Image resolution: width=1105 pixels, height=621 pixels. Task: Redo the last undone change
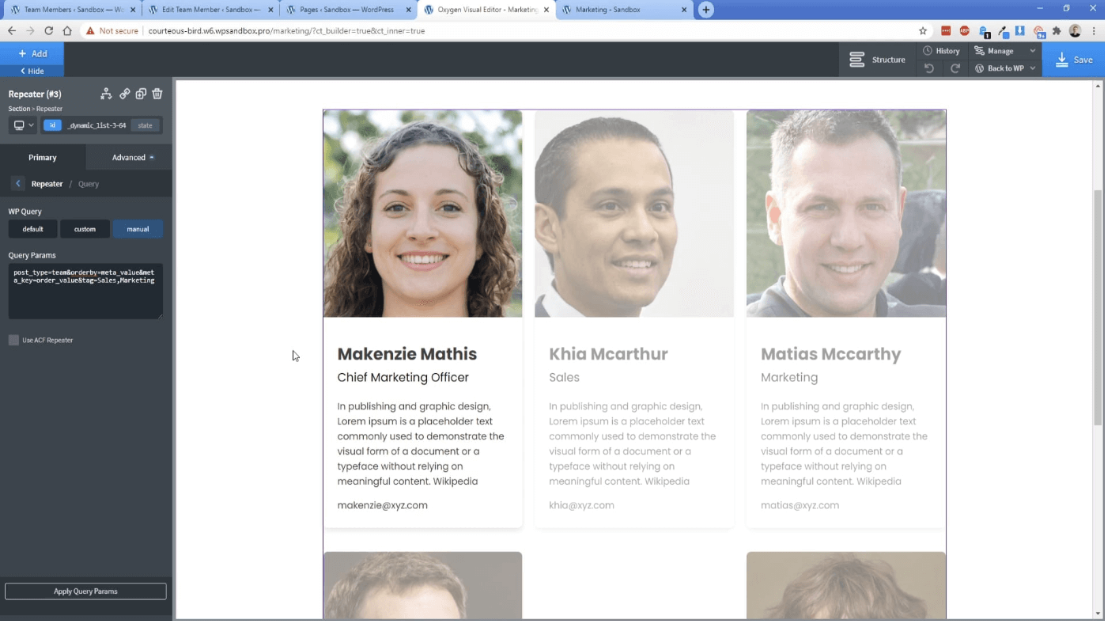955,68
